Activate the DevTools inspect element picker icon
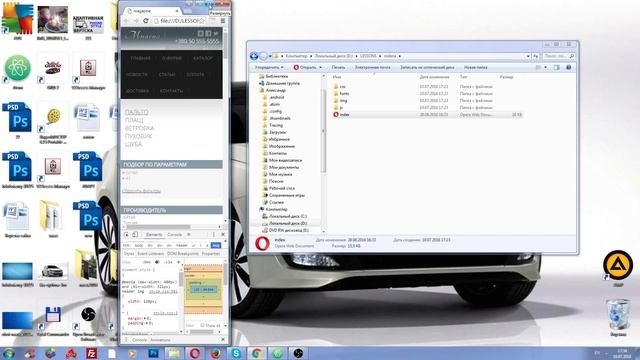This screenshot has height=360, width=640. pyautogui.click(x=127, y=235)
